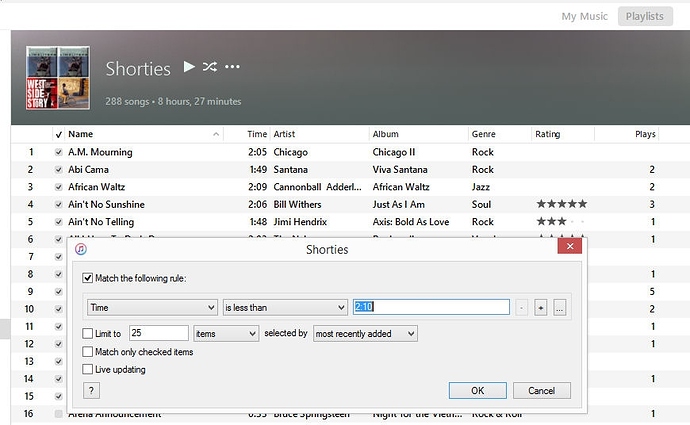The width and height of the screenshot is (690, 425).
Task: Toggle Match the following rule checkbox
Action: point(88,278)
